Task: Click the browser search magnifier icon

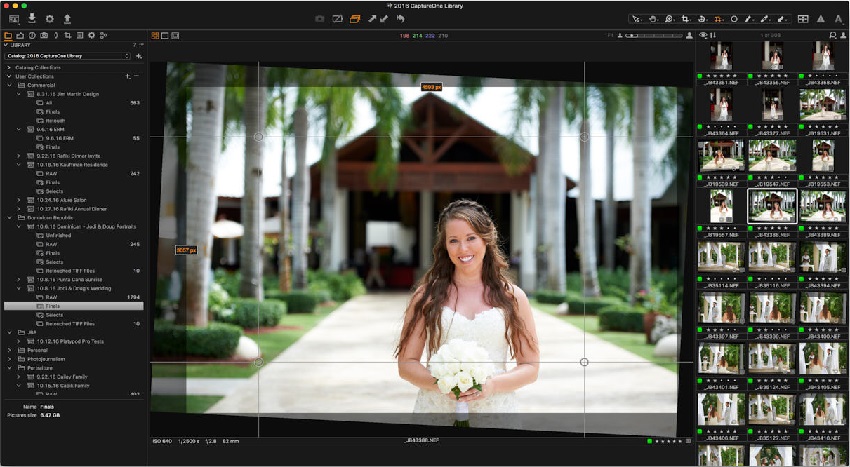Action: coord(832,35)
